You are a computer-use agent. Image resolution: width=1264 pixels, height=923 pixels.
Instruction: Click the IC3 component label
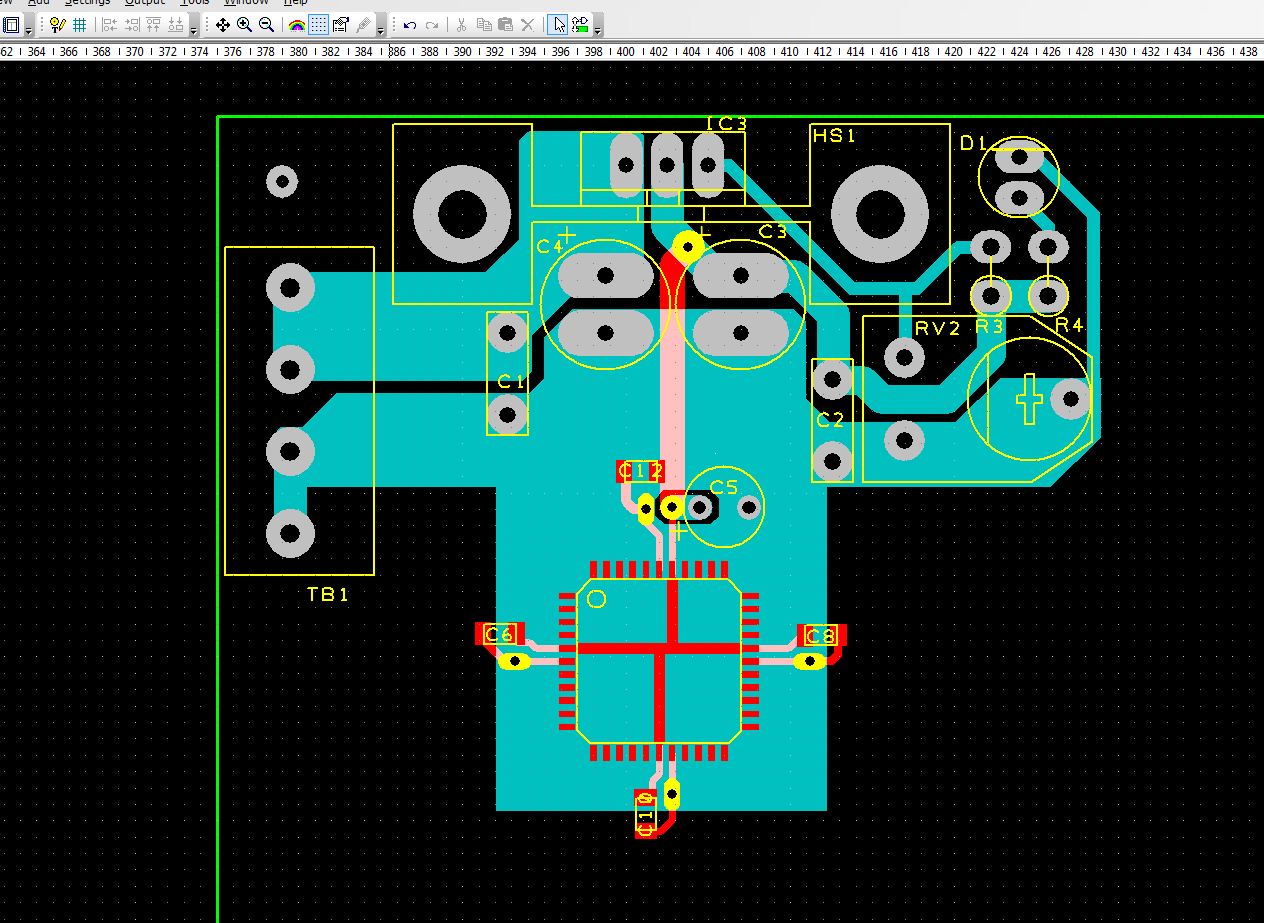click(x=726, y=124)
